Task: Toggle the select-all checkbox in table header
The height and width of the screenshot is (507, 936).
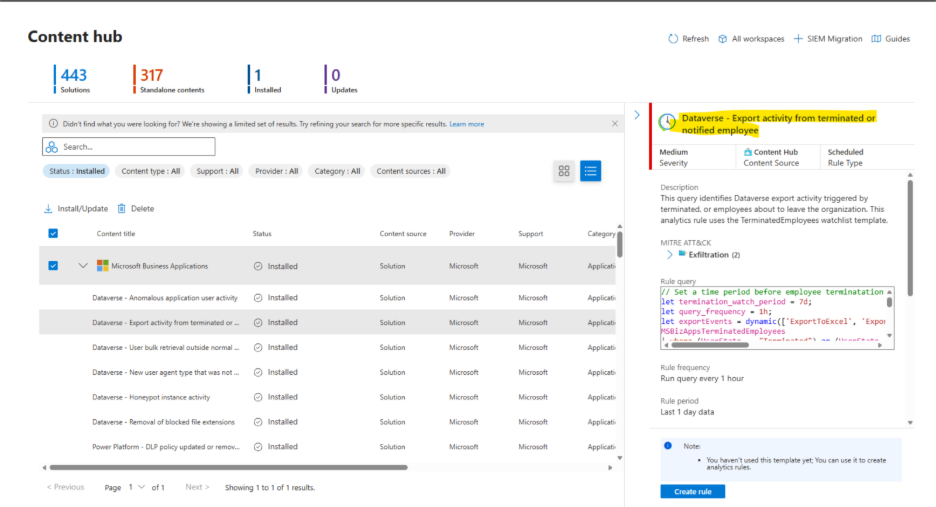Action: coord(53,233)
